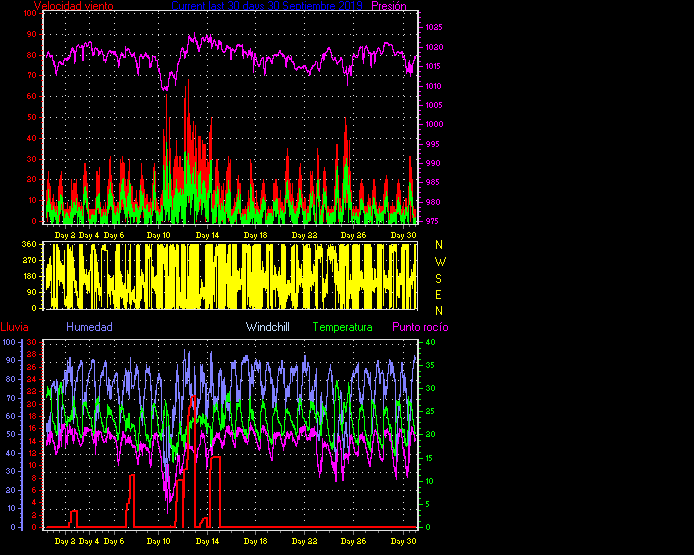Screen dimensions: 694x555
Task: Click the 270 wind direction axis value
Action: pyautogui.click(x=29, y=260)
